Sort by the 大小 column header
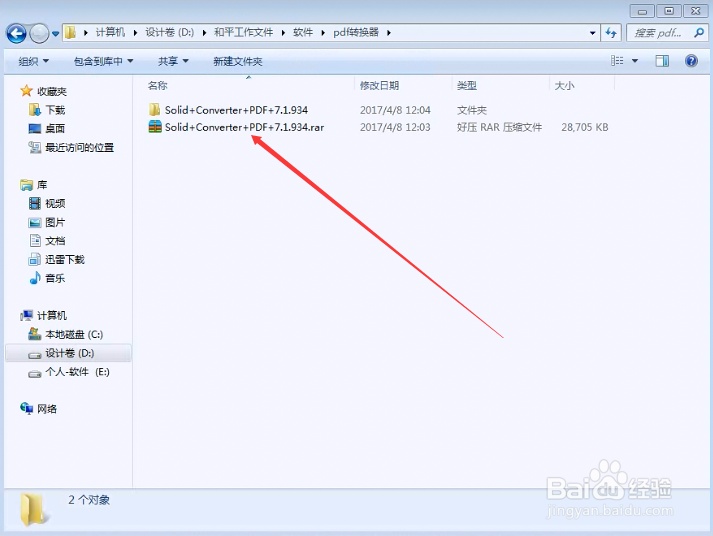Image resolution: width=713 pixels, height=536 pixels. click(x=564, y=85)
